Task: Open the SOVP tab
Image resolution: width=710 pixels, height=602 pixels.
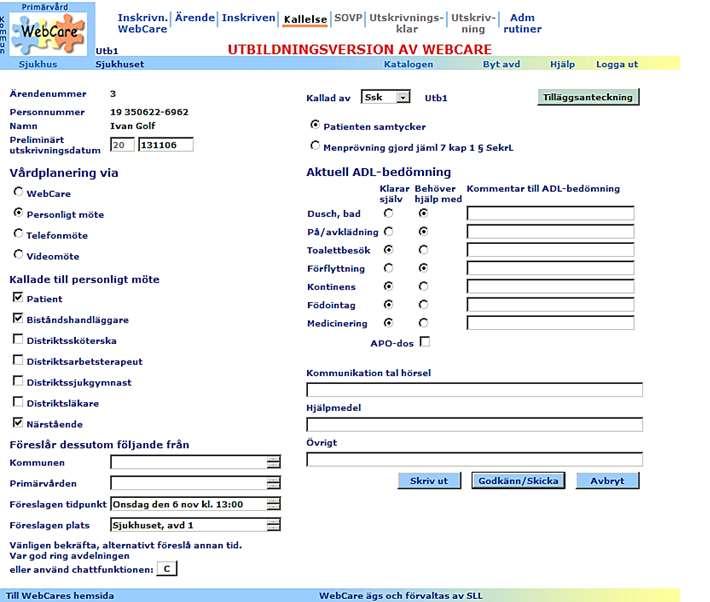Action: [x=348, y=18]
